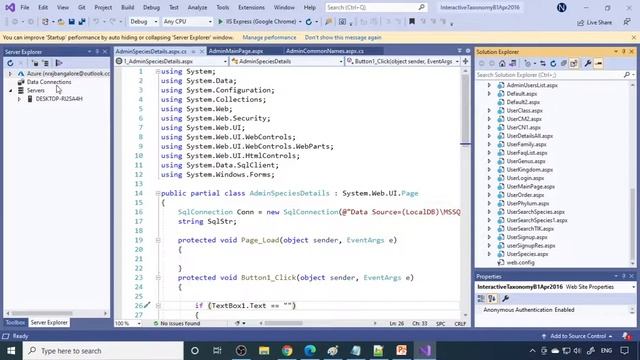
Task: Click Property Pages wrench in Properties panel
Action: click(x=505, y=299)
